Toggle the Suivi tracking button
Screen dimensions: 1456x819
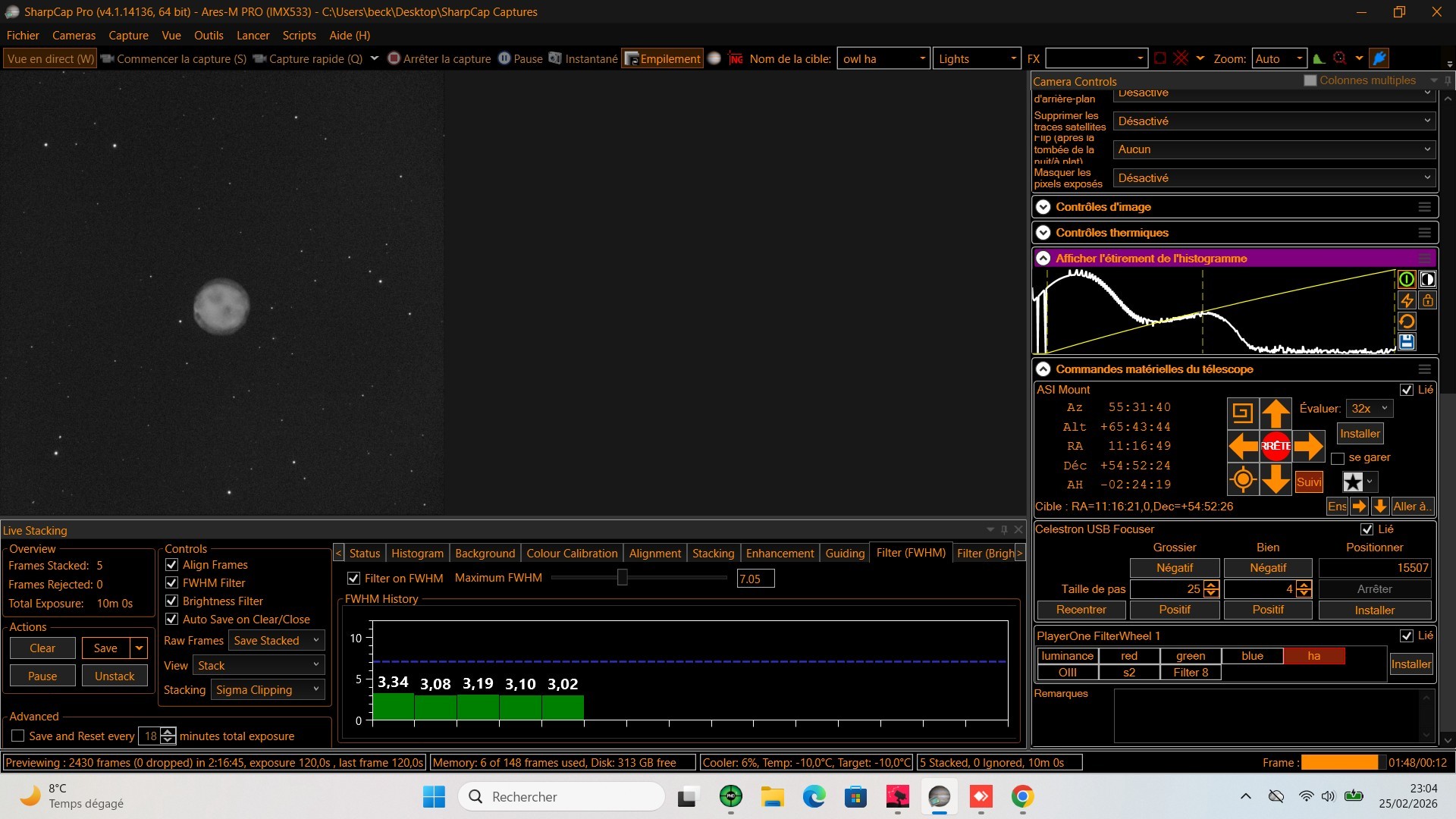[1309, 482]
